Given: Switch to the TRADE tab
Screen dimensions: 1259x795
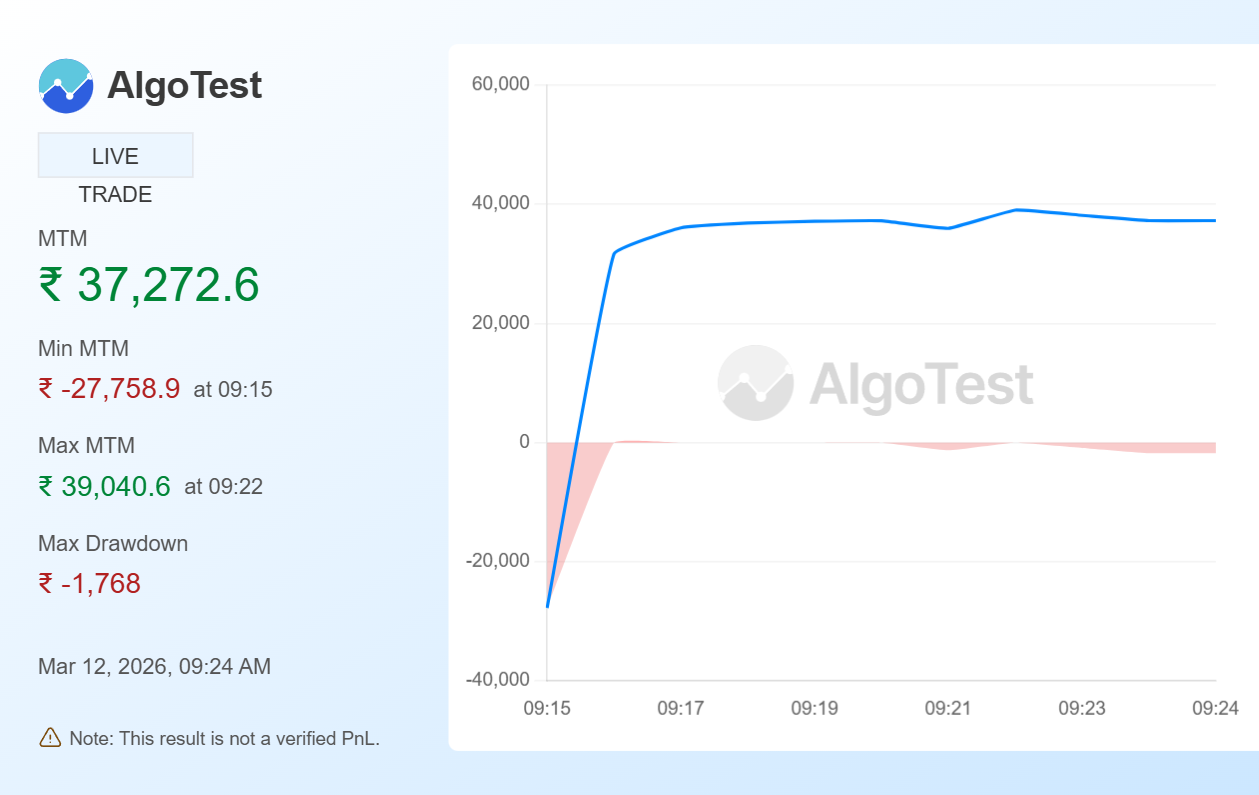Looking at the screenshot, I should pyautogui.click(x=115, y=194).
